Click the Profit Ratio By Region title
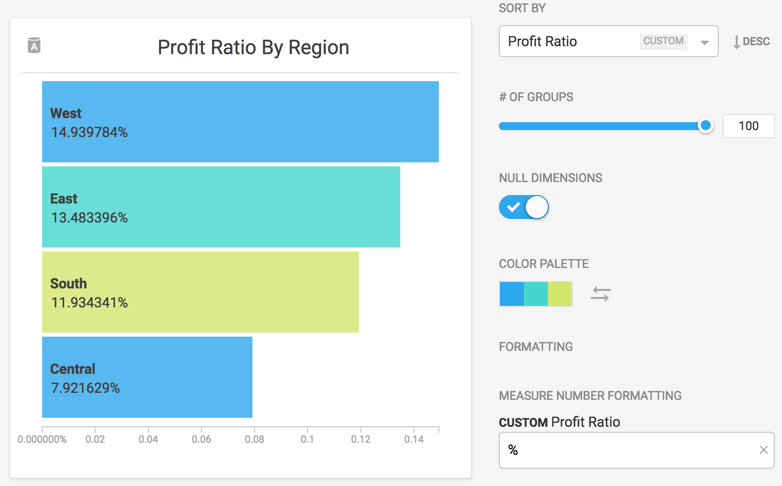Screen dimensions: 782x486 pos(253,47)
